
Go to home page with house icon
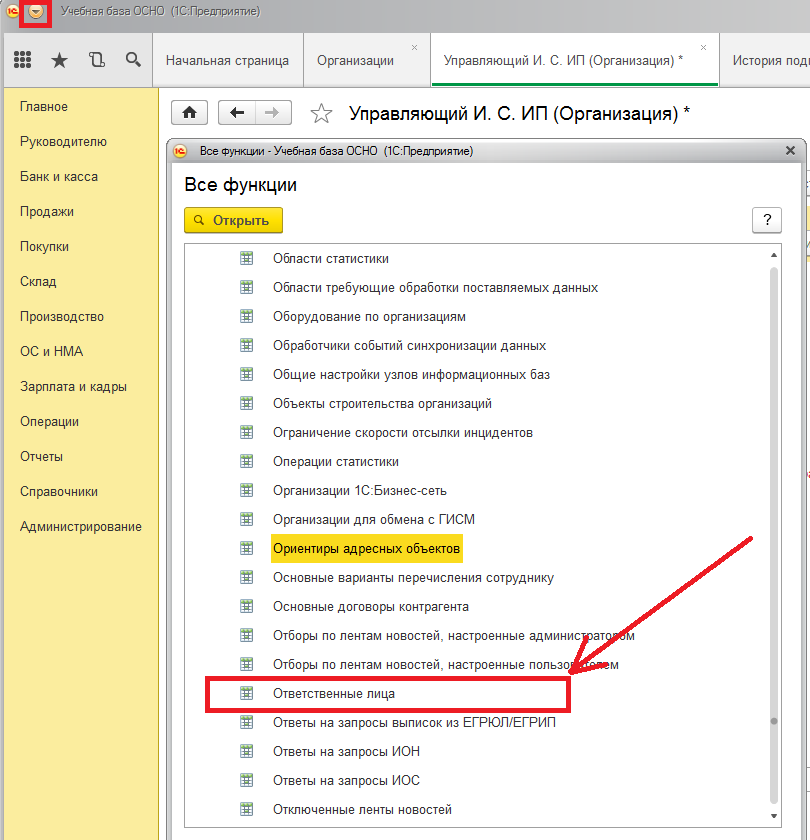190,112
